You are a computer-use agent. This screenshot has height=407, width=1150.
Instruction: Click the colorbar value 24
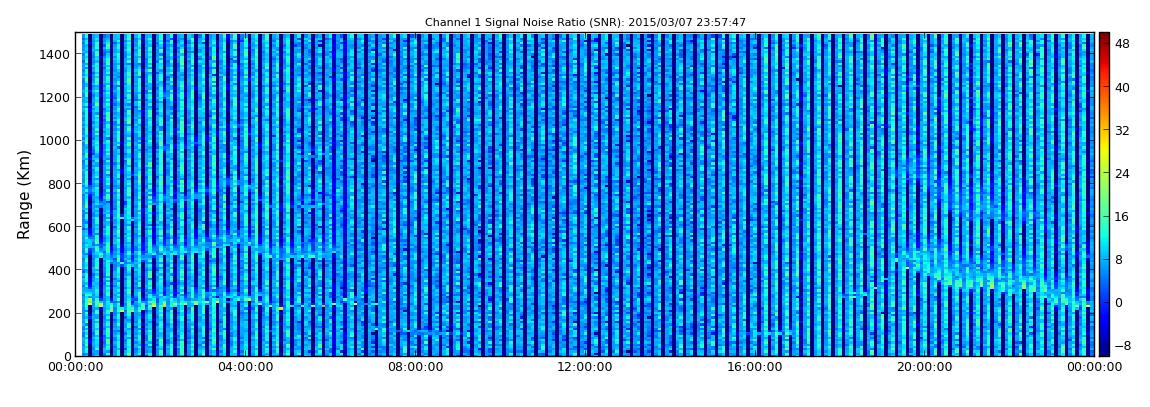click(1122, 173)
